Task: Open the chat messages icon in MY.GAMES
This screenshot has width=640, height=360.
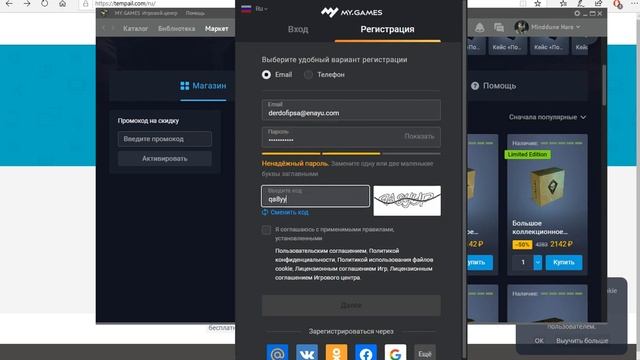Action: 499,27
